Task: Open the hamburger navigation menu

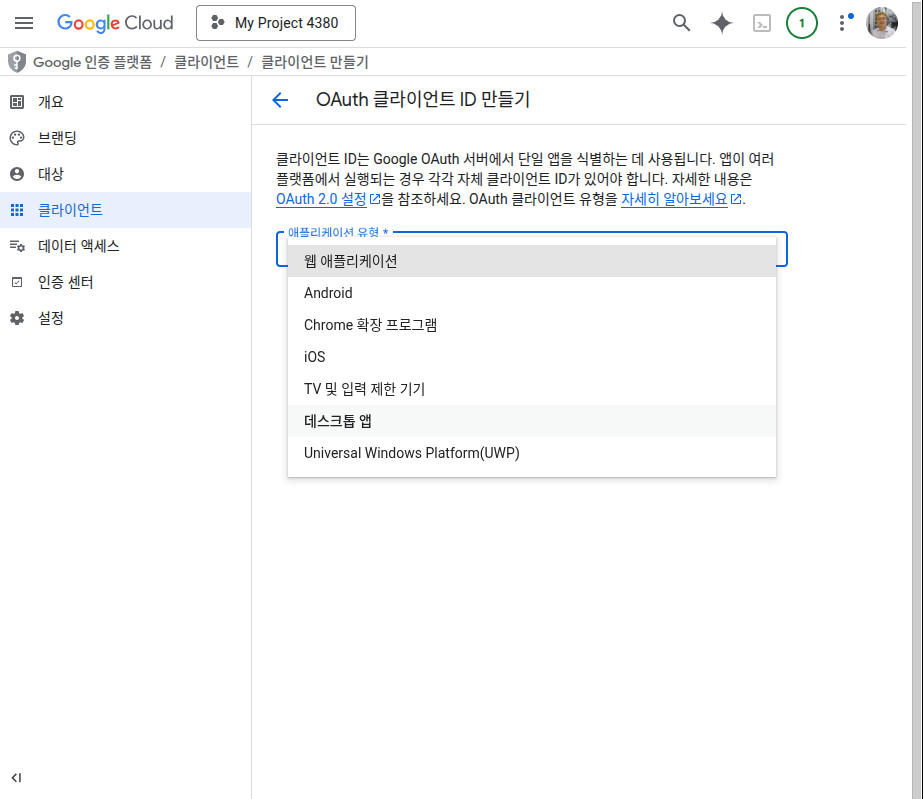Action: click(x=24, y=23)
